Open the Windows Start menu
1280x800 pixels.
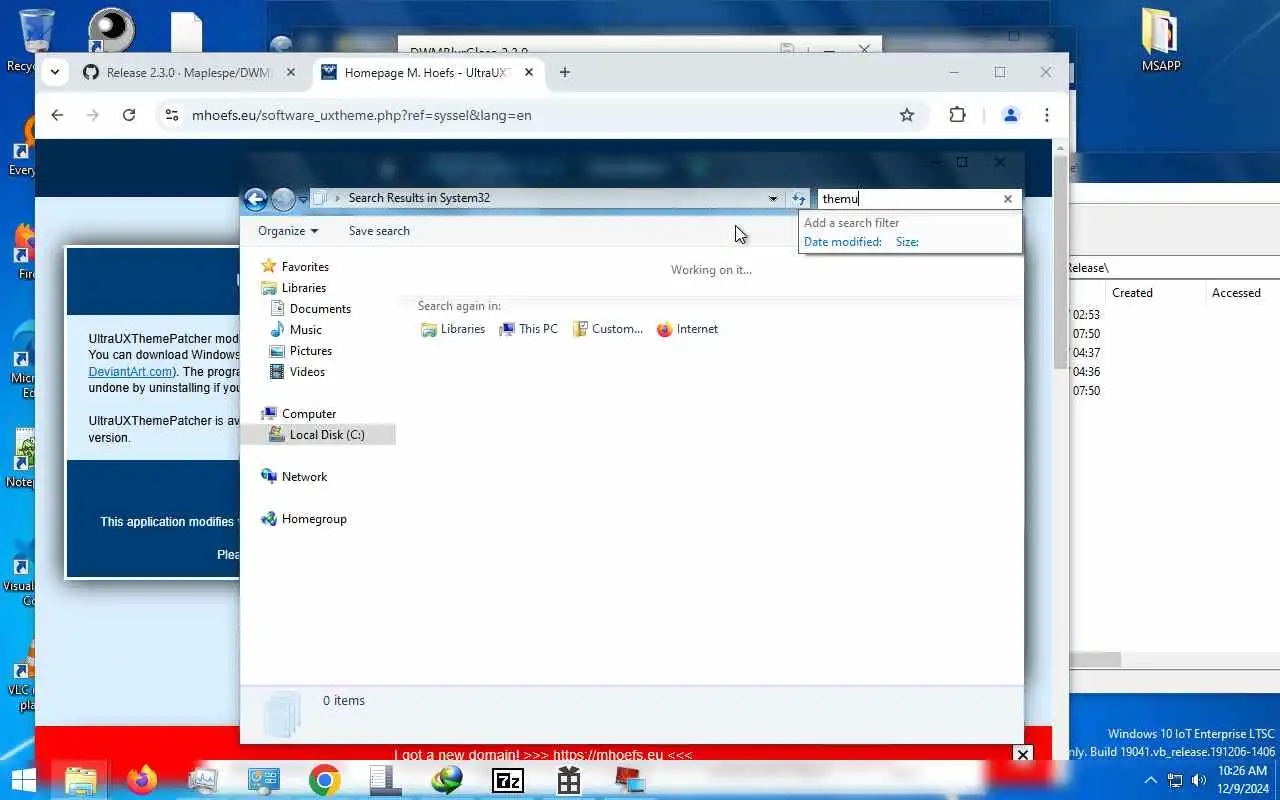click(x=22, y=780)
